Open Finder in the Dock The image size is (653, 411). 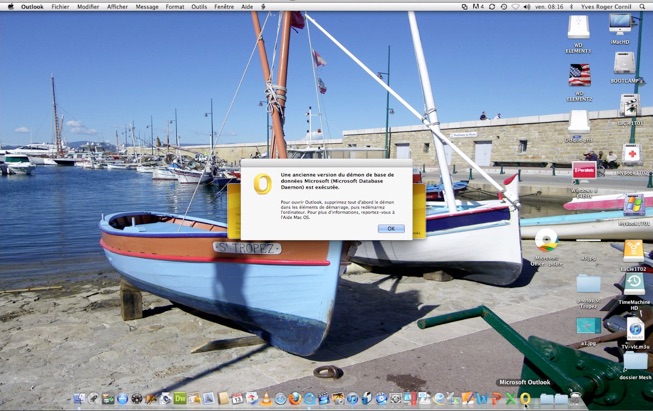pos(79,399)
